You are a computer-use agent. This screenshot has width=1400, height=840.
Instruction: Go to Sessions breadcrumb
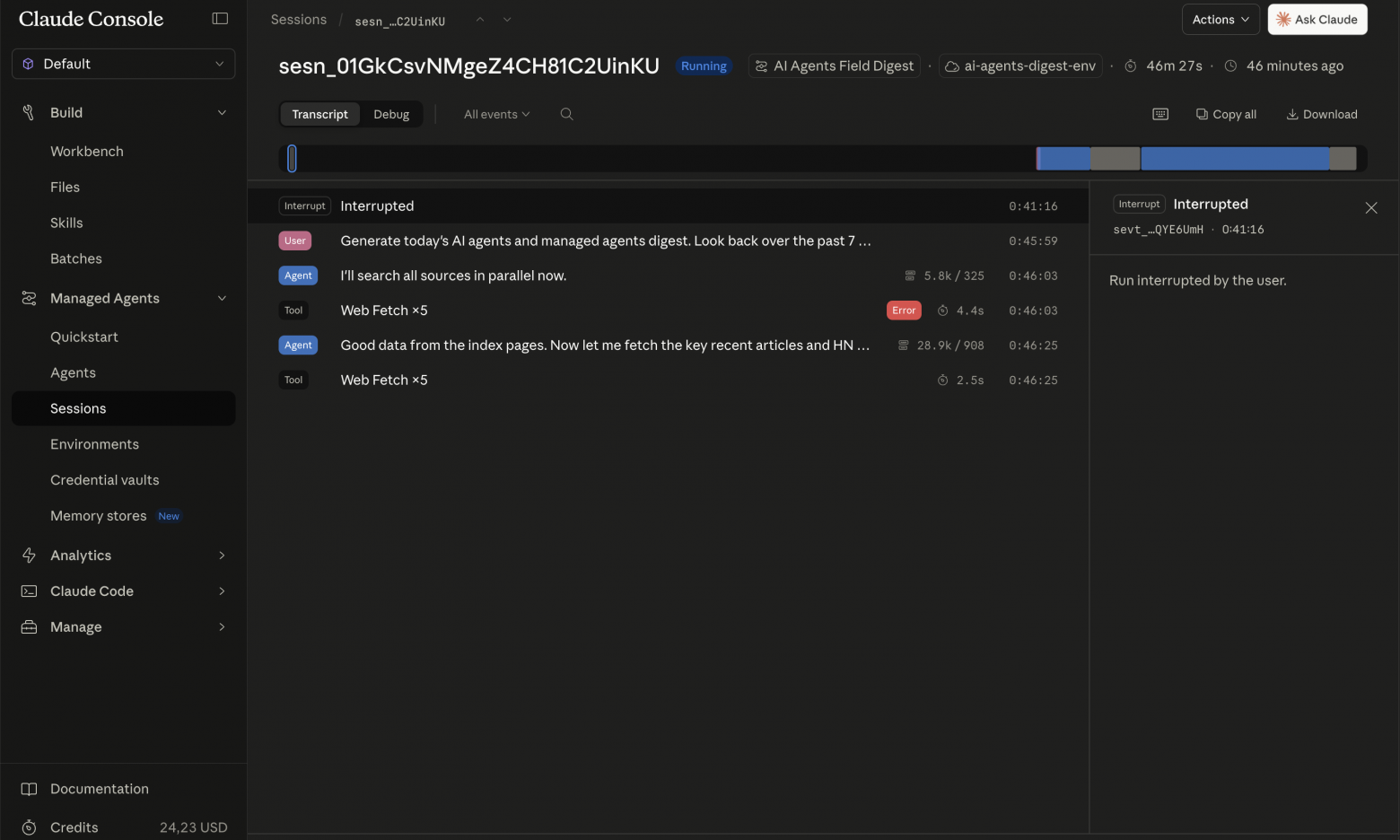(299, 20)
